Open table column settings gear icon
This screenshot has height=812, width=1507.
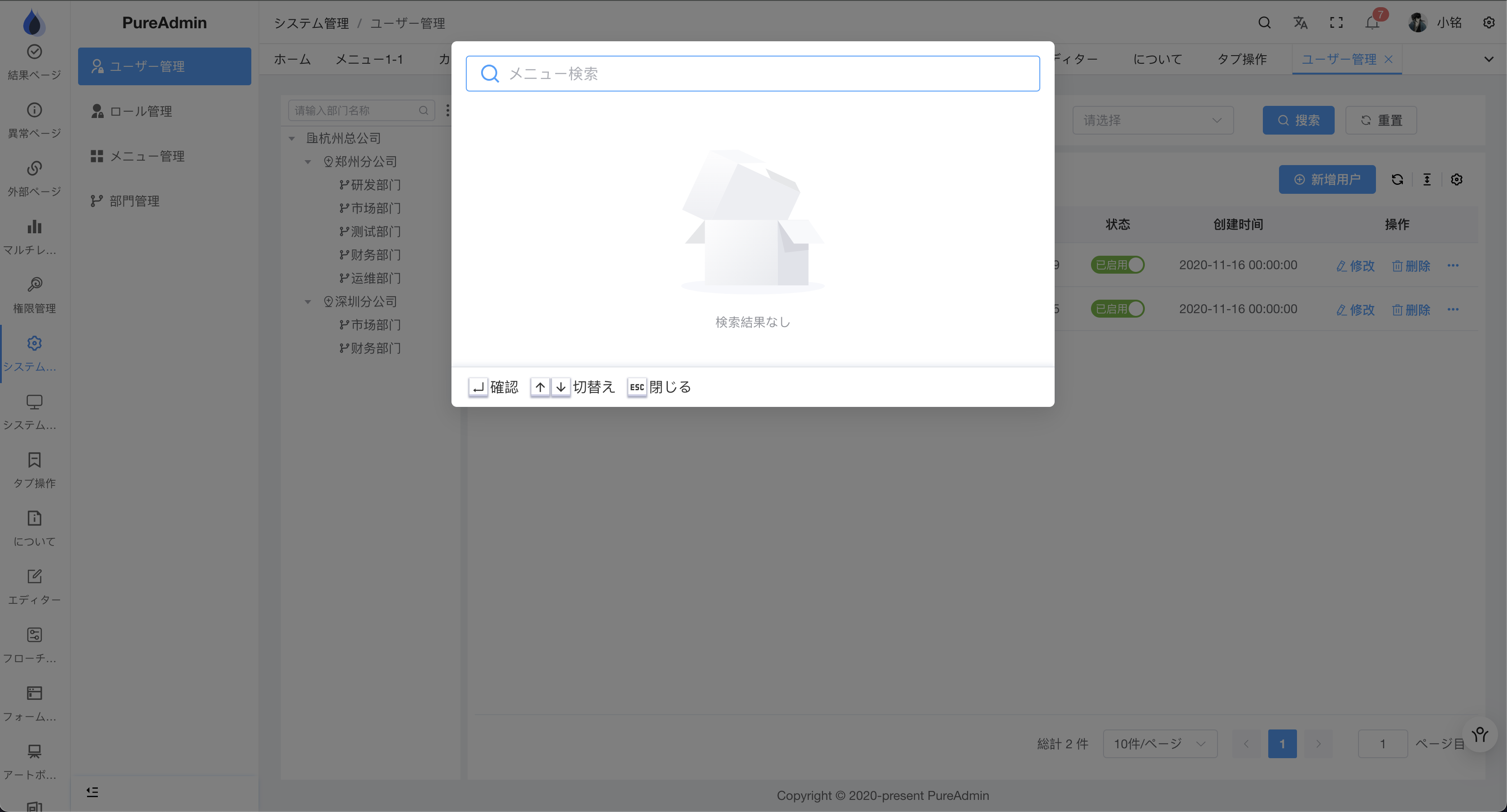coord(1457,179)
